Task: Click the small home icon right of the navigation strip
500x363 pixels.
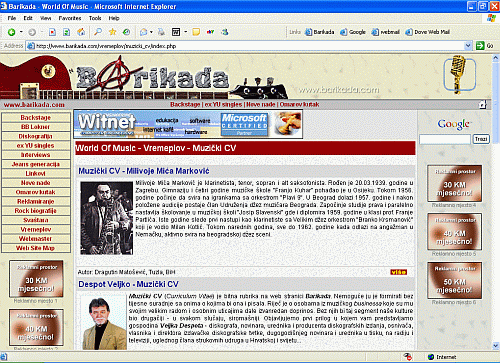Action: tap(482, 105)
